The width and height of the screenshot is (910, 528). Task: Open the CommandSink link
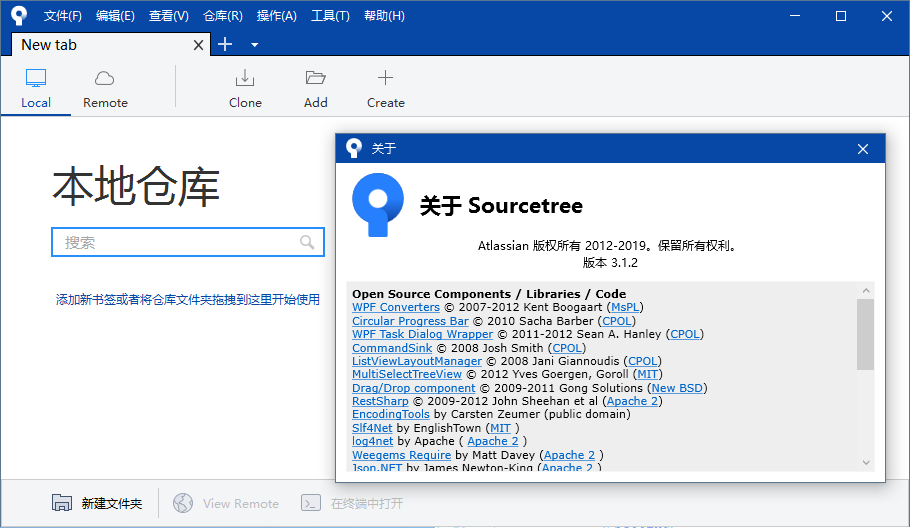tap(392, 348)
